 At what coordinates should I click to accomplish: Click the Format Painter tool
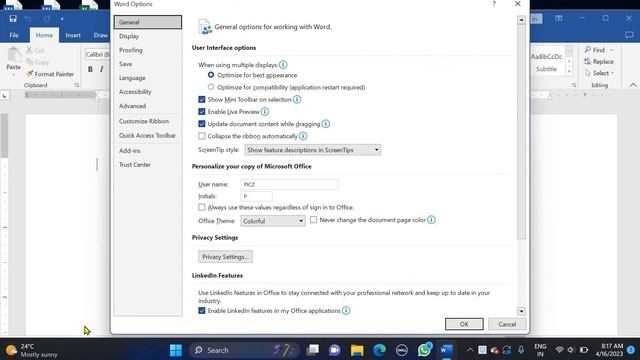coord(50,74)
